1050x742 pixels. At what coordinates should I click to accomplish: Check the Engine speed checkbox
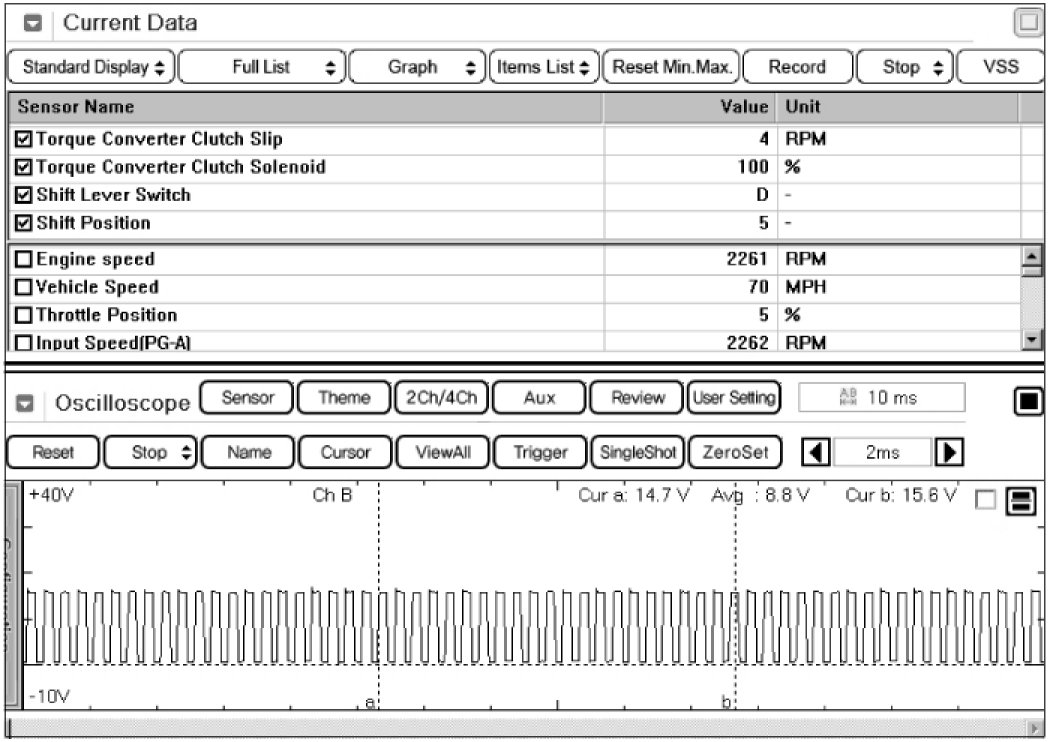[24, 260]
